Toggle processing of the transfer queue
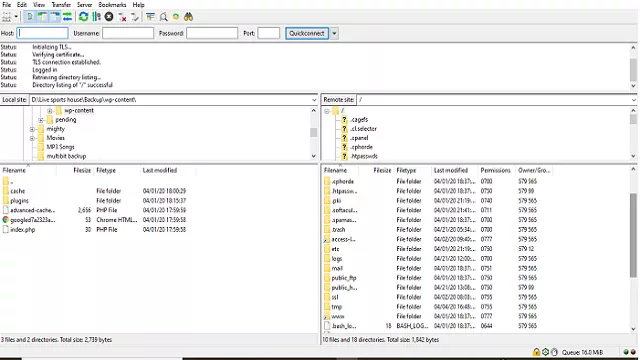Screen dimensions: 640x360 click(x=96, y=17)
